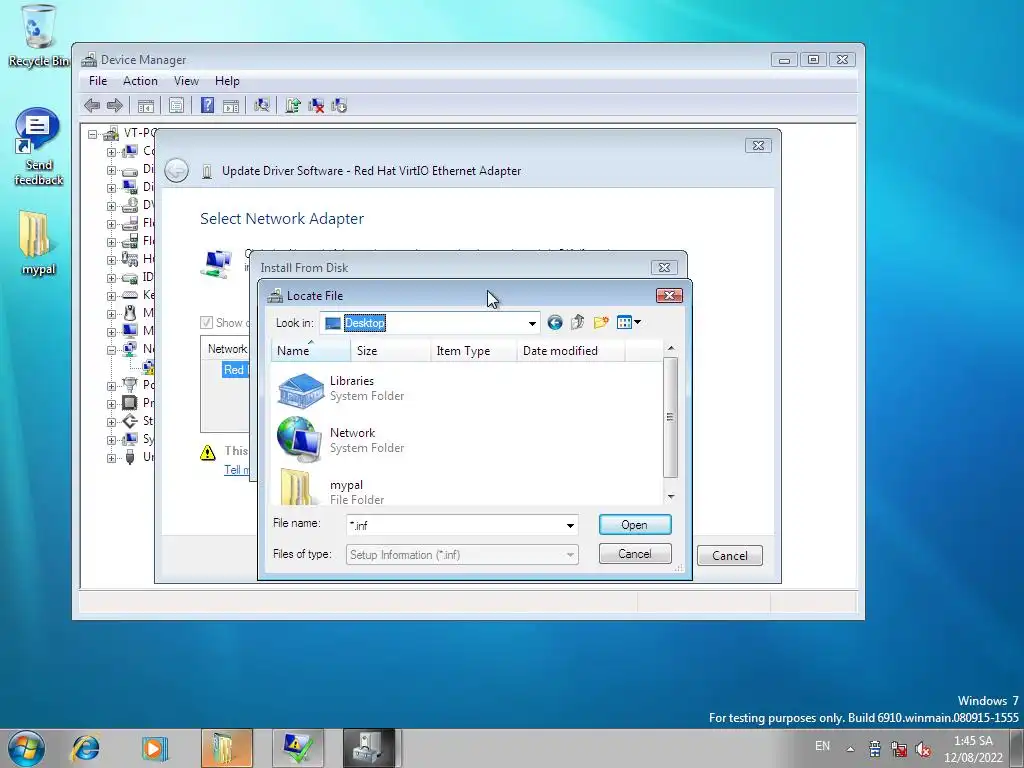Open Windows Media Player from the taskbar
The height and width of the screenshot is (768, 1024).
pos(155,748)
